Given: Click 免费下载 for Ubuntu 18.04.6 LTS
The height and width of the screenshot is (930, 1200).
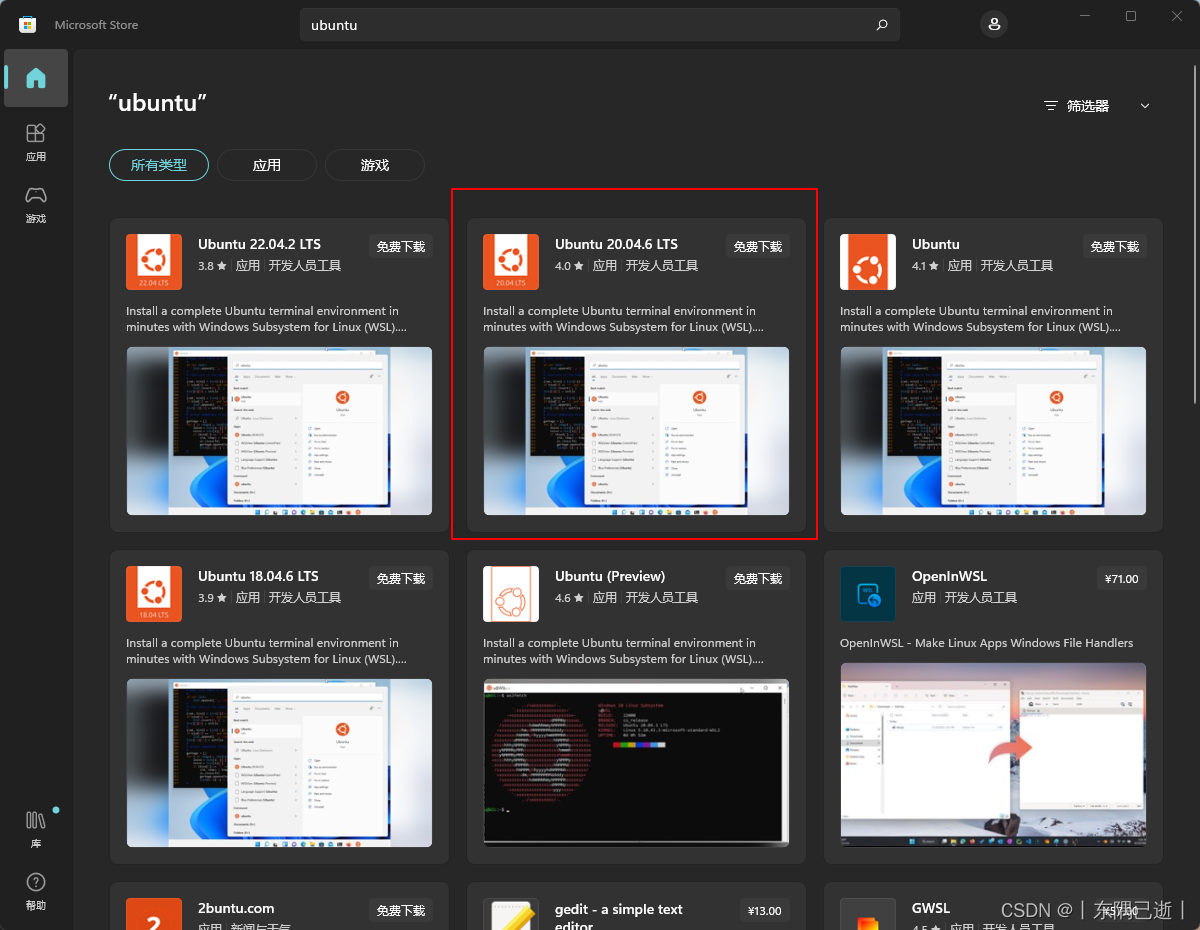Looking at the screenshot, I should tap(401, 578).
